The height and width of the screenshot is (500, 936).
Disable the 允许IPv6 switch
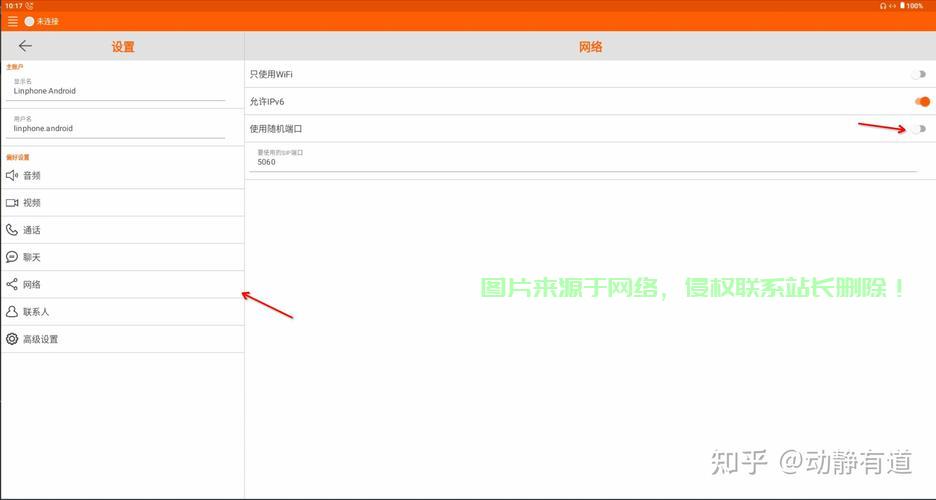click(922, 101)
